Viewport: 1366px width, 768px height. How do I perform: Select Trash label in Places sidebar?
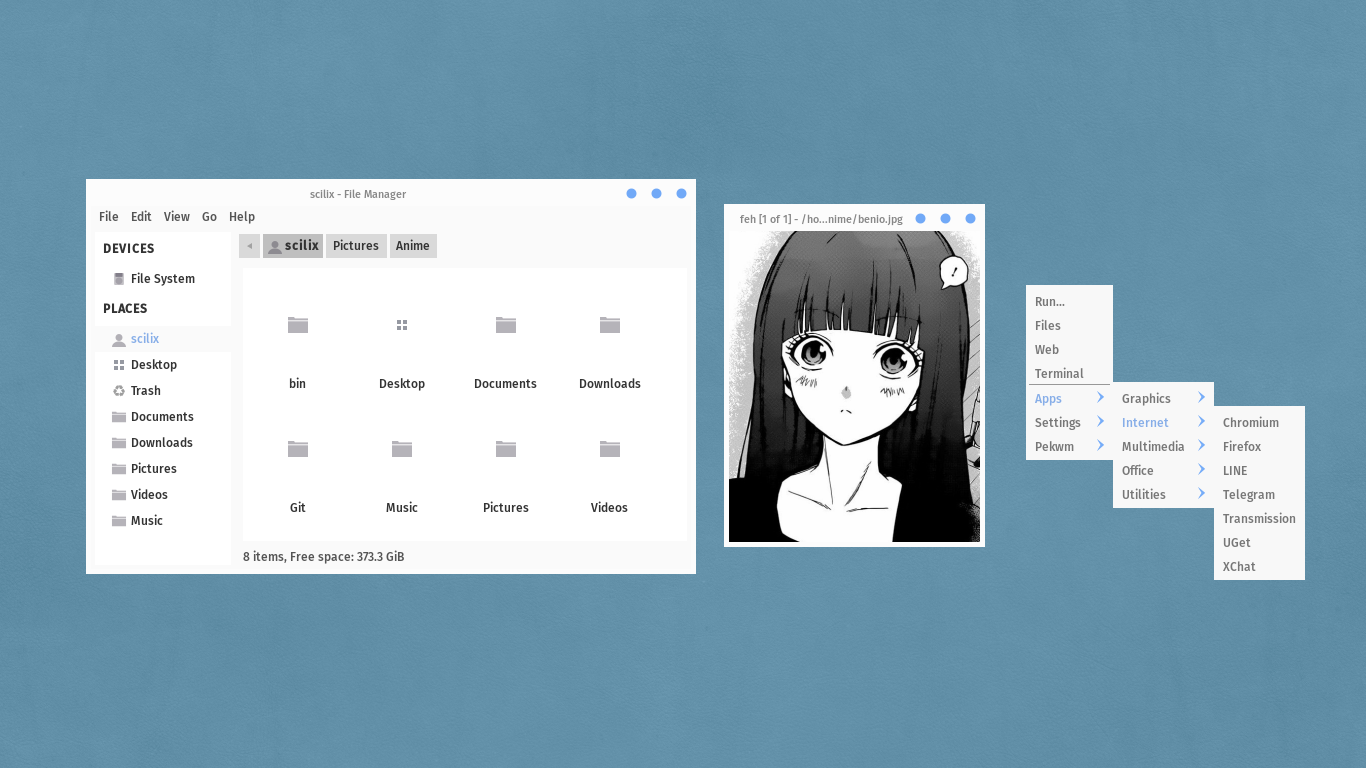coord(146,391)
